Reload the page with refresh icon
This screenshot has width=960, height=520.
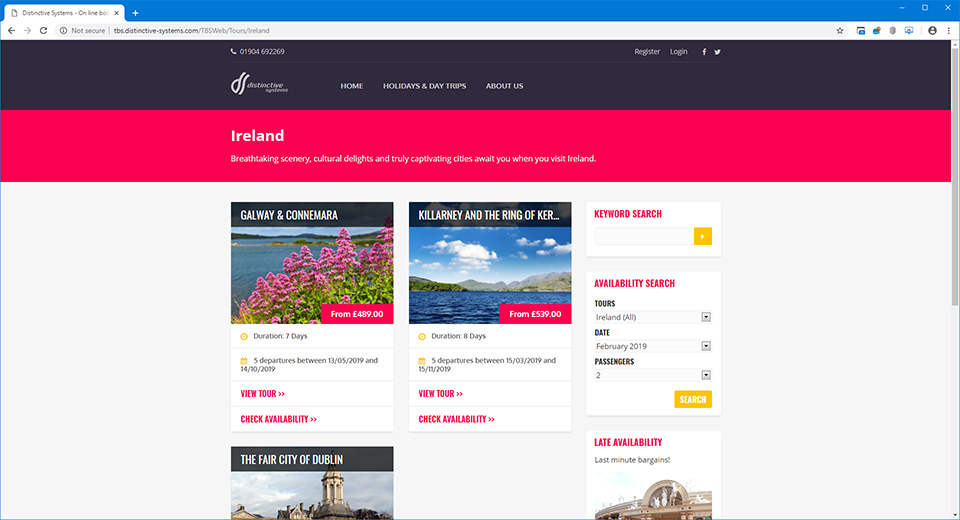pyautogui.click(x=43, y=31)
